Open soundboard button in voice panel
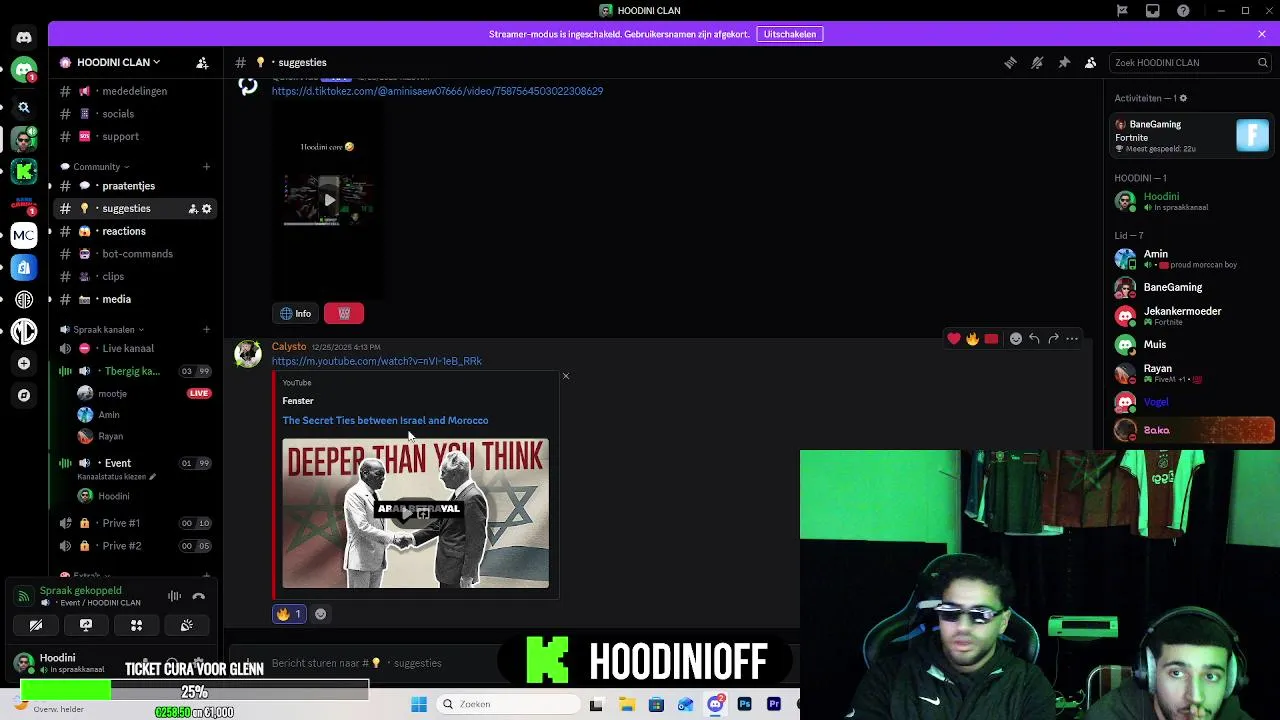Screen dimensions: 1280x720 [x=186, y=625]
